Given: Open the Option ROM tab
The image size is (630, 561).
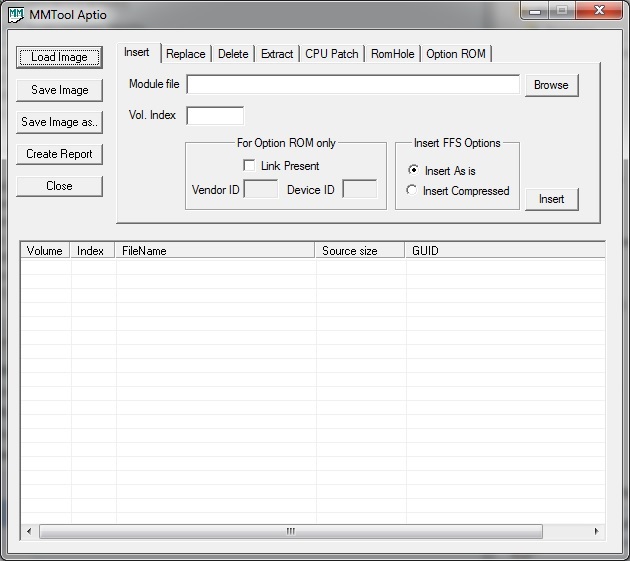Looking at the screenshot, I should [456, 54].
